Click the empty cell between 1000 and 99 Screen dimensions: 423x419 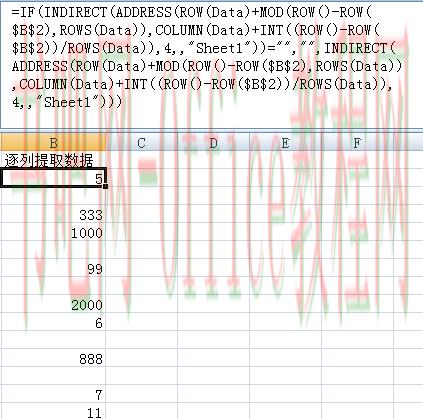pyautogui.click(x=53, y=251)
